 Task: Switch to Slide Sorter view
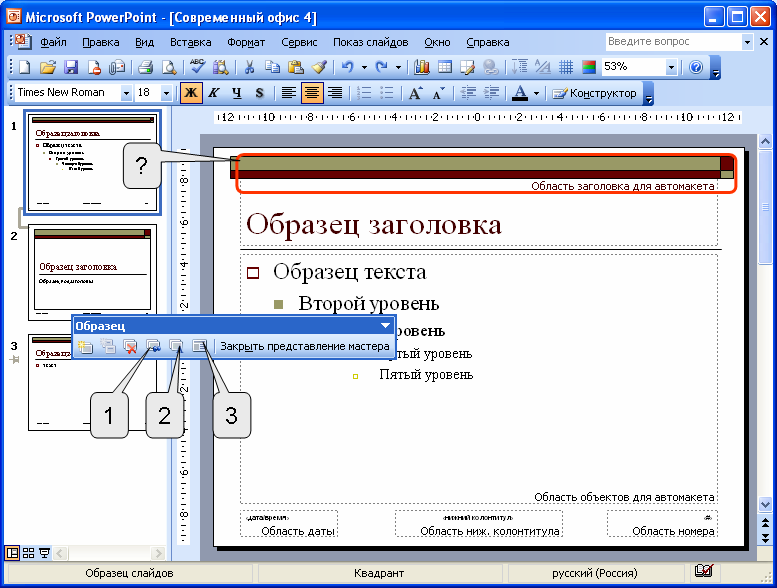click(28, 553)
